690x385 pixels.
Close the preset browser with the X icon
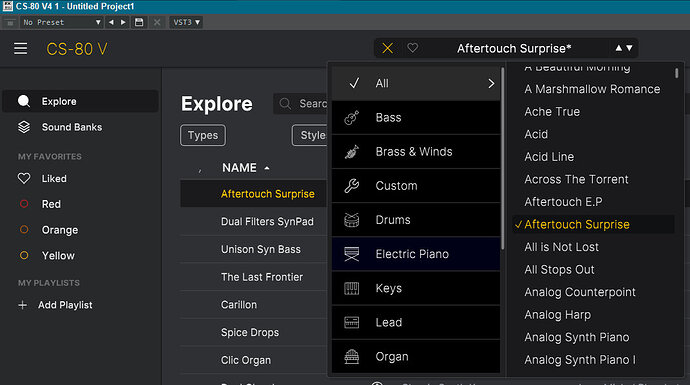[x=388, y=48]
